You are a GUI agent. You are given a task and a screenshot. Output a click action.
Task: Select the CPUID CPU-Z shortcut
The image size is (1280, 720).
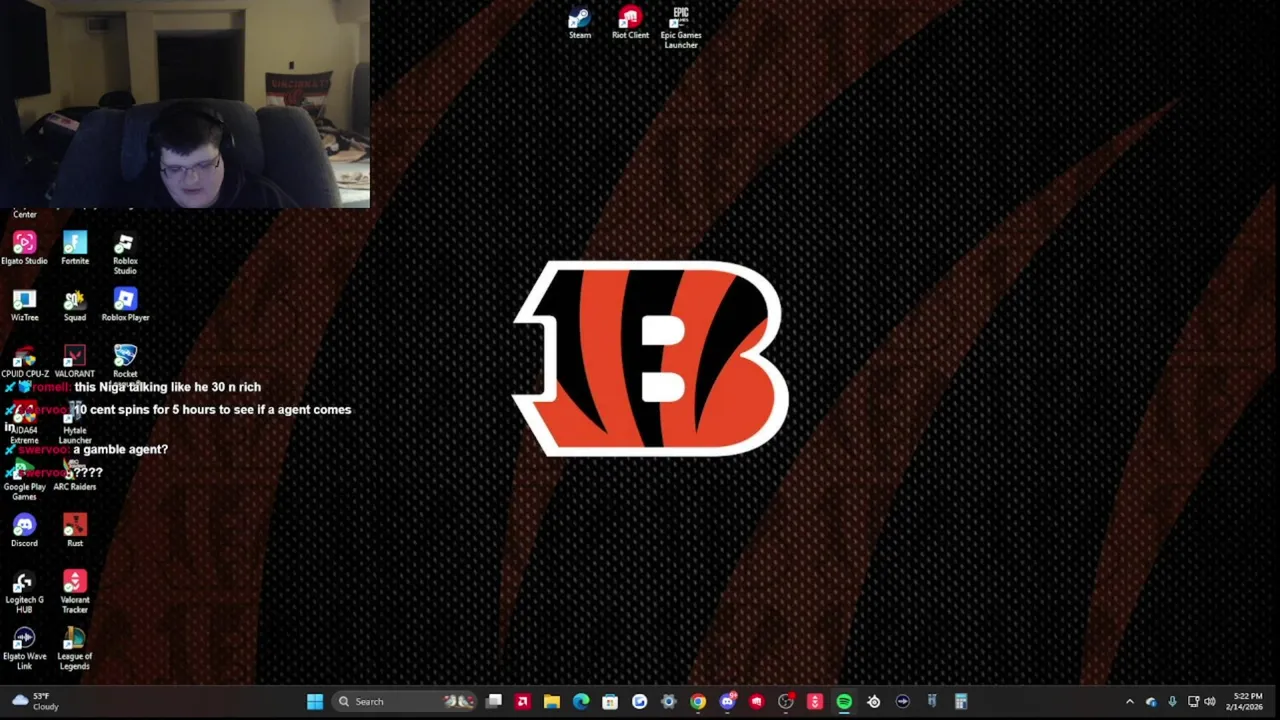[x=24, y=362]
